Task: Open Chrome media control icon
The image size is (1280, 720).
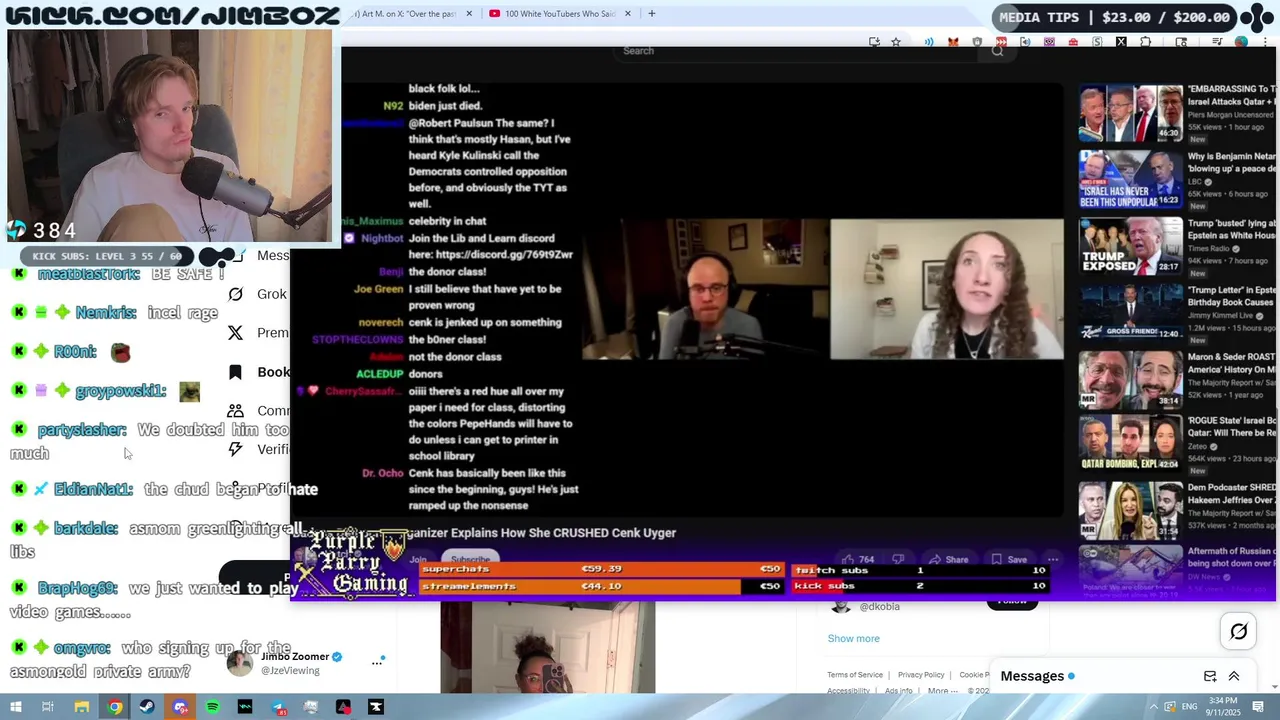Action: 1217,42
